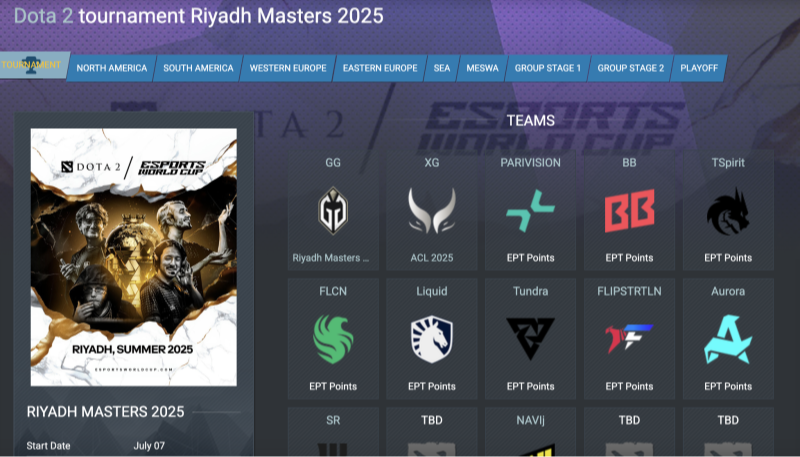Click 'EPT Points' under TSpirit
The width and height of the screenshot is (800, 457).
click(728, 258)
